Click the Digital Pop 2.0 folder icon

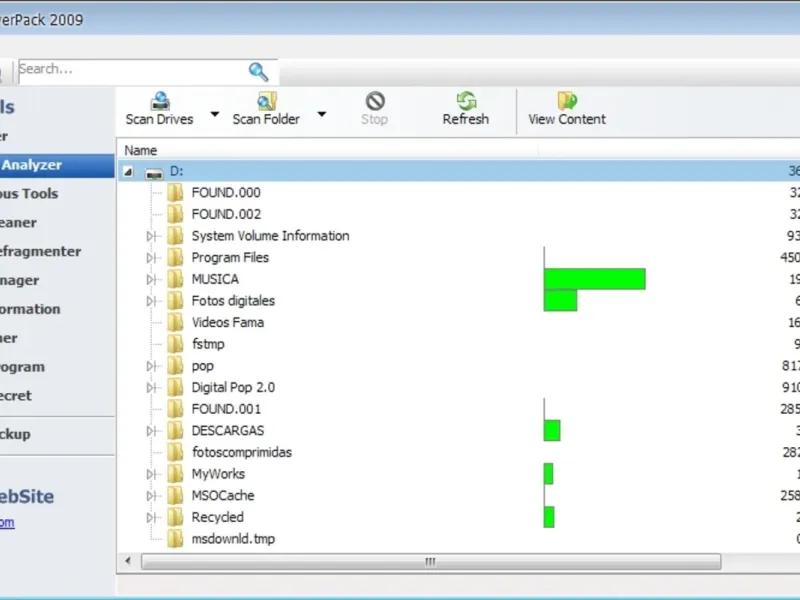[x=175, y=387]
